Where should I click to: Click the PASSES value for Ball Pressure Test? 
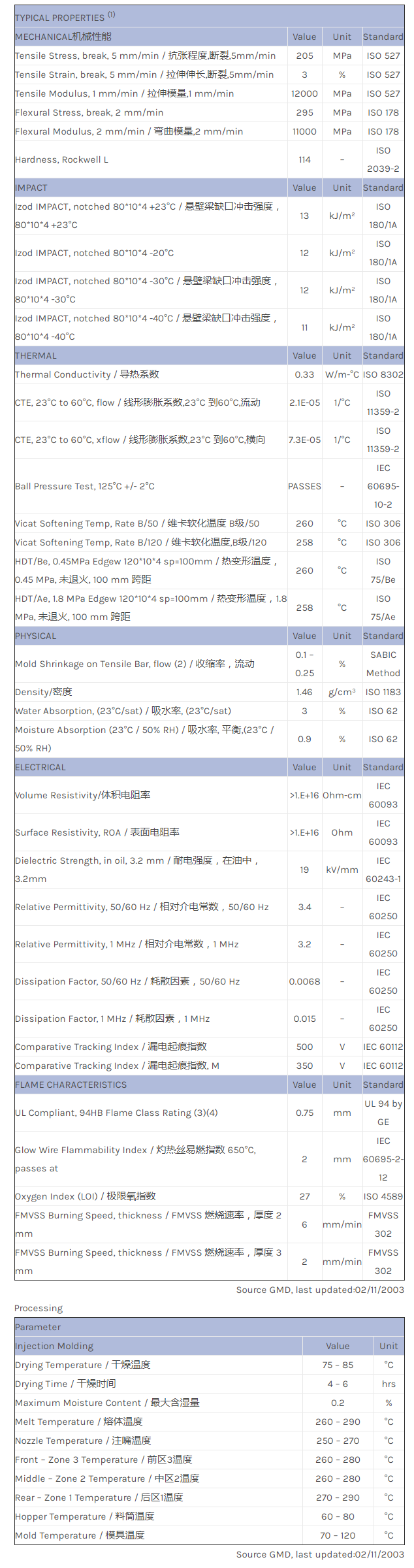click(304, 487)
